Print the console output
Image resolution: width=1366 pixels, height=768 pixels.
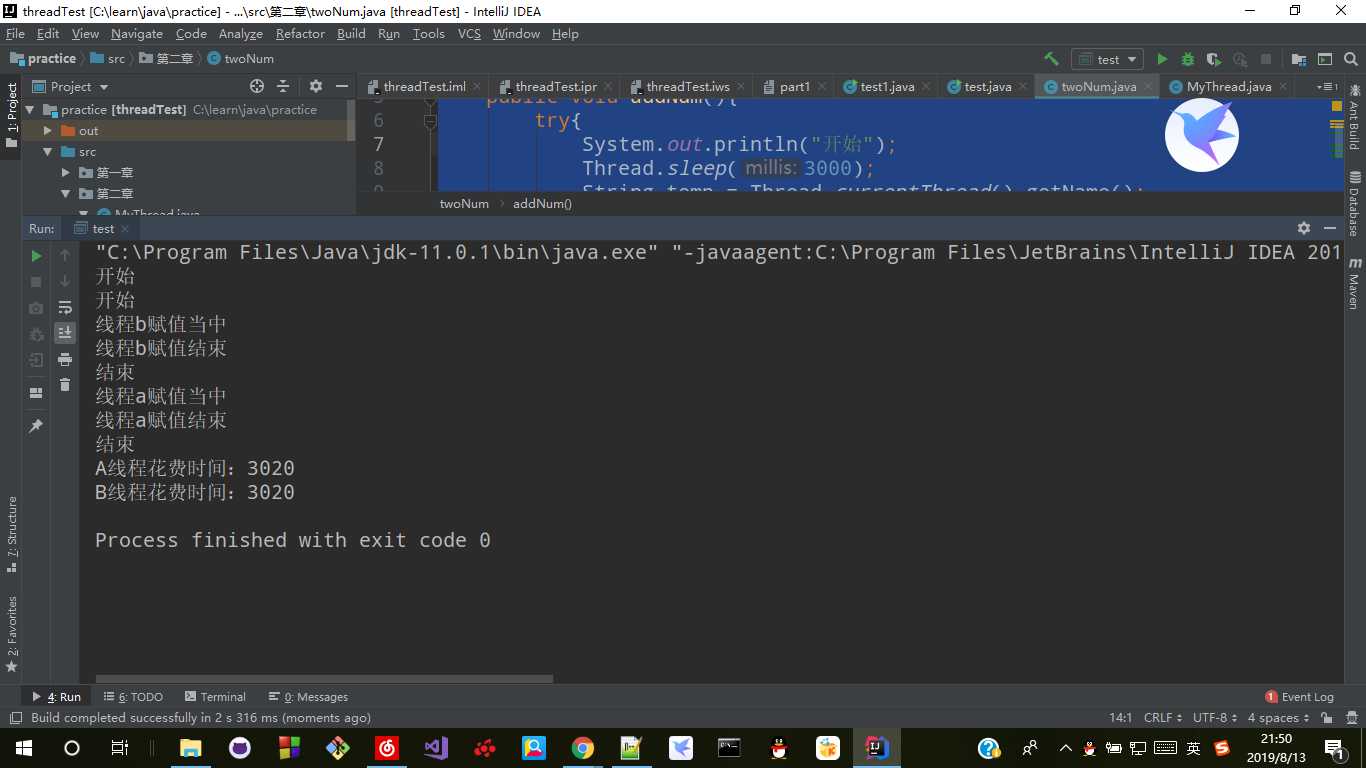click(x=65, y=359)
